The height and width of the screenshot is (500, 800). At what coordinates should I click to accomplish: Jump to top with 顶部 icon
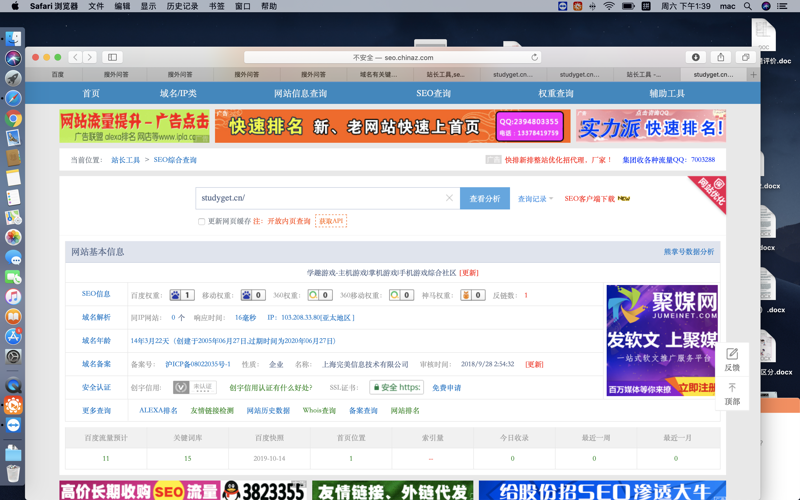732,394
